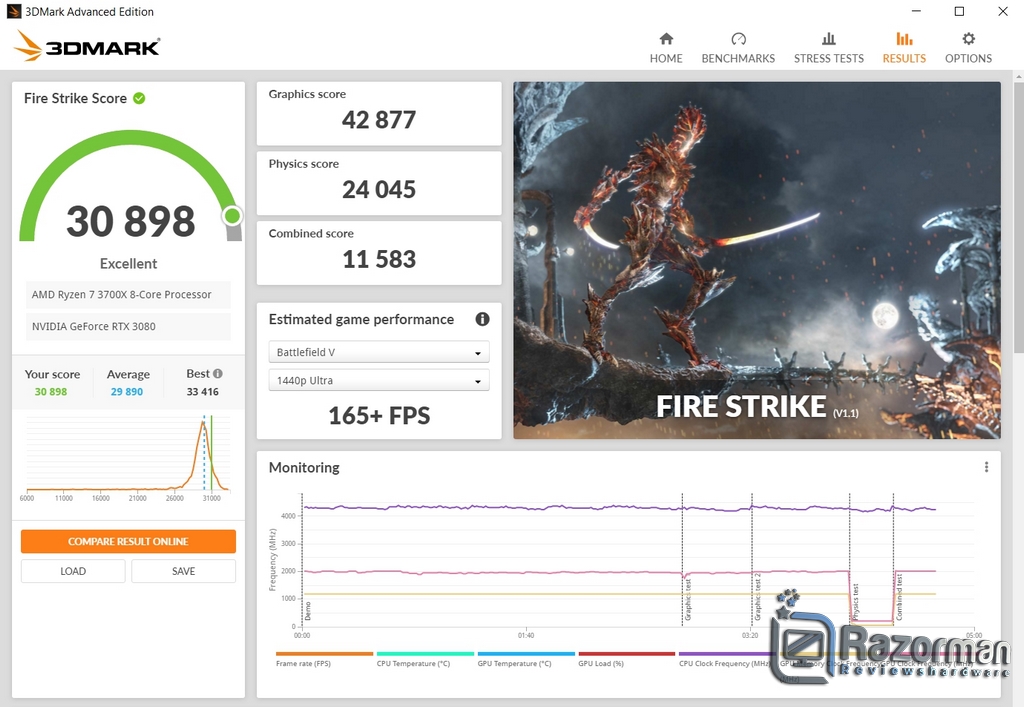Click the Options gear icon
The image size is (1024, 707).
click(968, 39)
